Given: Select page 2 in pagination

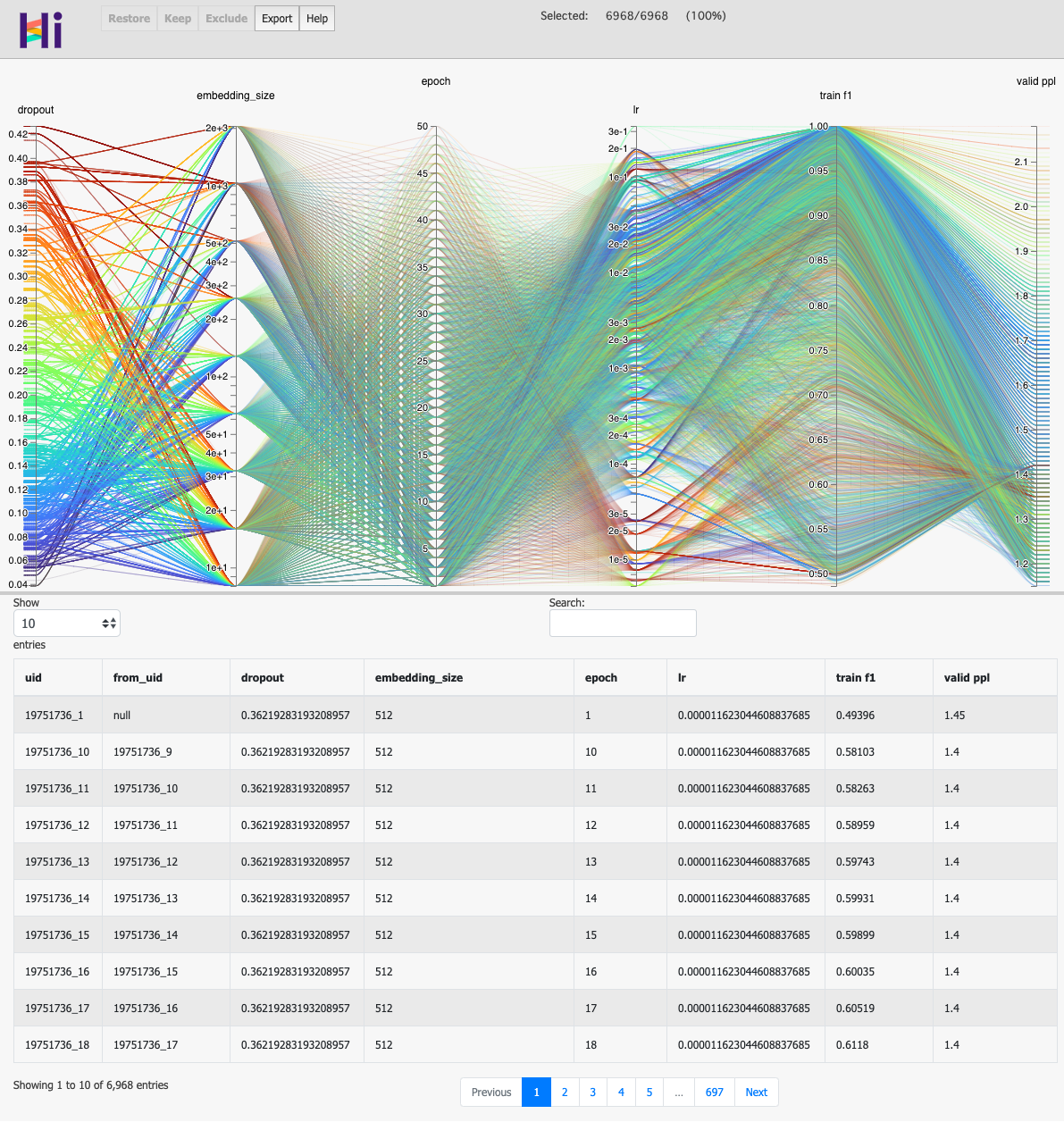Looking at the screenshot, I should [564, 1092].
